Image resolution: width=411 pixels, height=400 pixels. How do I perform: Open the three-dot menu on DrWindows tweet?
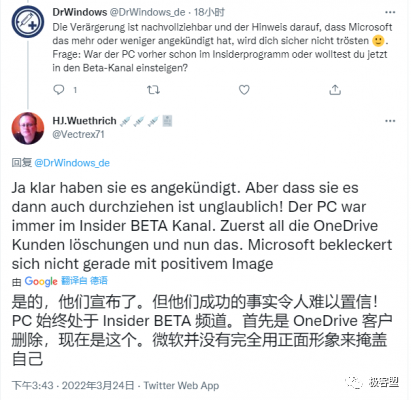(390, 12)
